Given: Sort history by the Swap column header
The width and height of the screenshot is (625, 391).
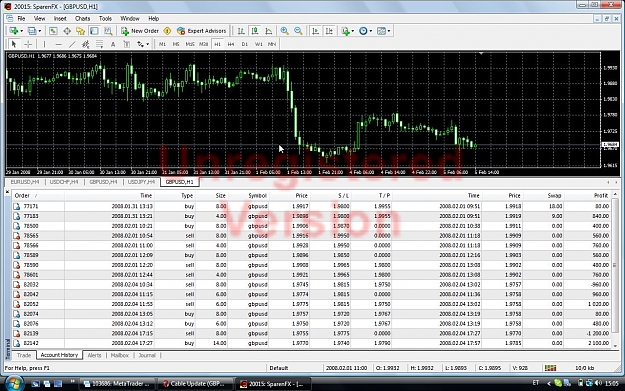Looking at the screenshot, I should [544, 196].
